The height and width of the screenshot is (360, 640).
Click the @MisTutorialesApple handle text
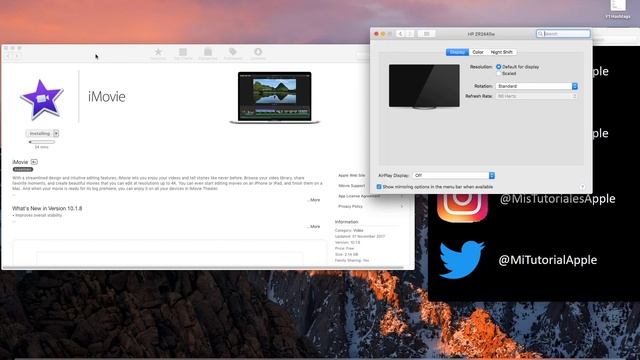pos(558,198)
